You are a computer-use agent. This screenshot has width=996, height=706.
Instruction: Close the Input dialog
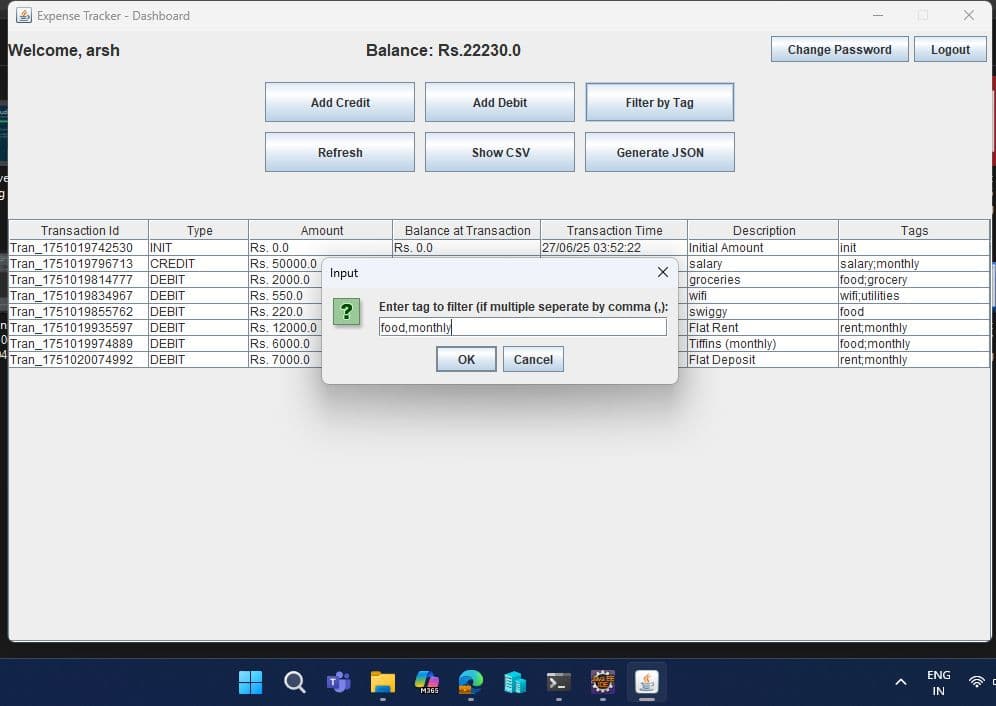663,272
